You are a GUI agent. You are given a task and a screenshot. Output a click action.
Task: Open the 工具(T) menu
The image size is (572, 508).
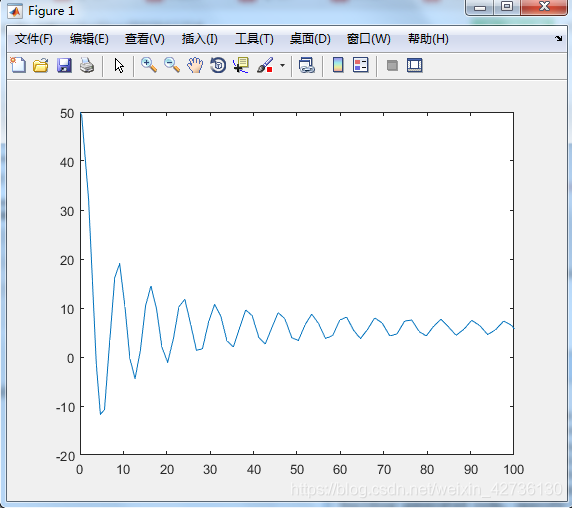pos(254,39)
